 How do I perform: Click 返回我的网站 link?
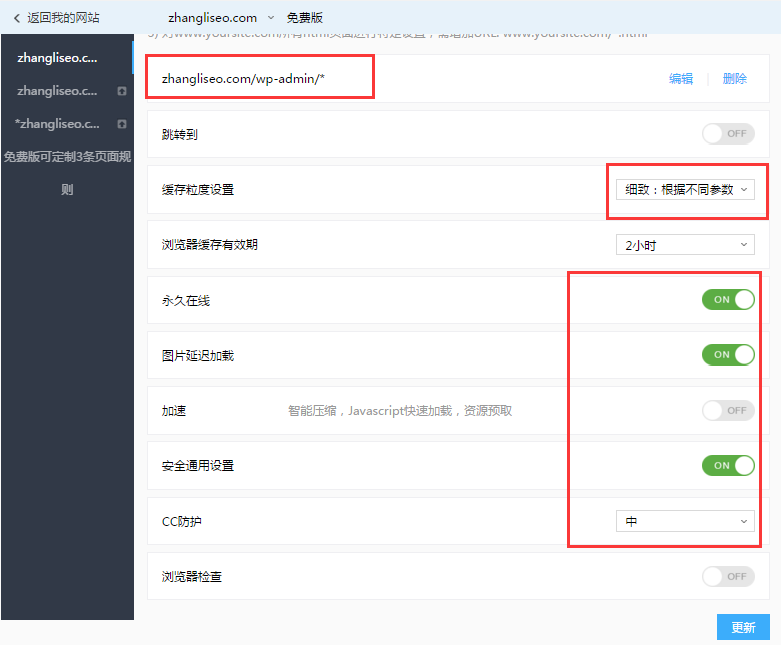pos(63,18)
